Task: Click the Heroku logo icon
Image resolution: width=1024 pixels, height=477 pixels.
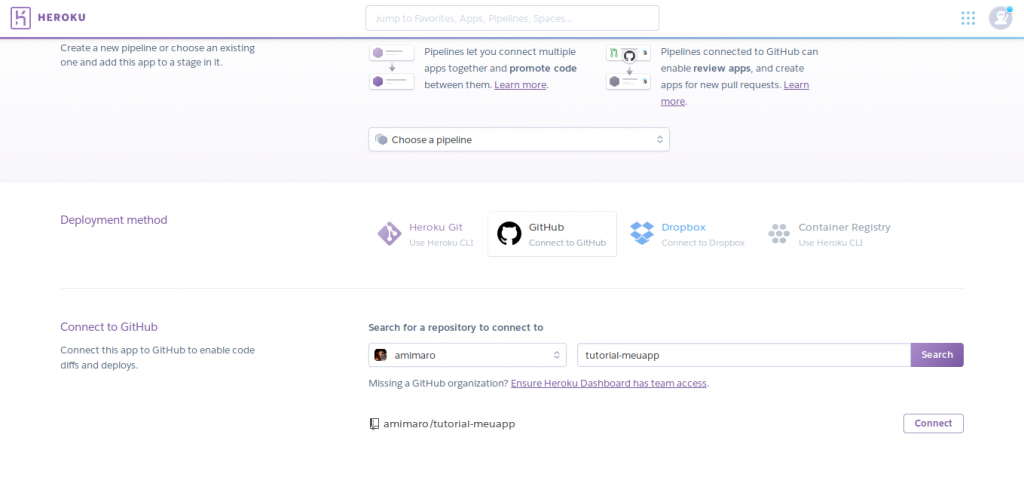Action: [x=21, y=18]
